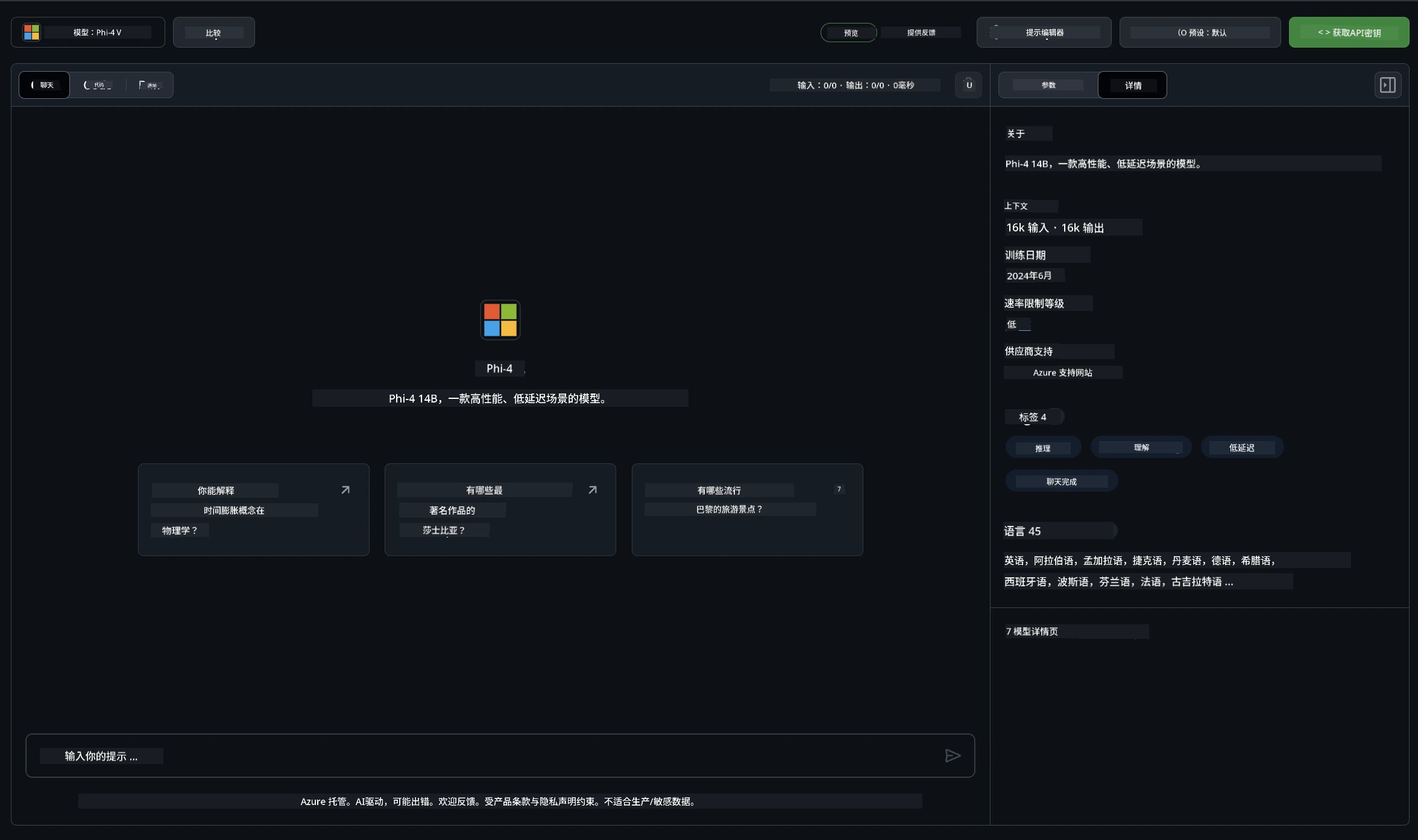Switch to the 原始 raw tab
The image size is (1418, 840).
[149, 85]
